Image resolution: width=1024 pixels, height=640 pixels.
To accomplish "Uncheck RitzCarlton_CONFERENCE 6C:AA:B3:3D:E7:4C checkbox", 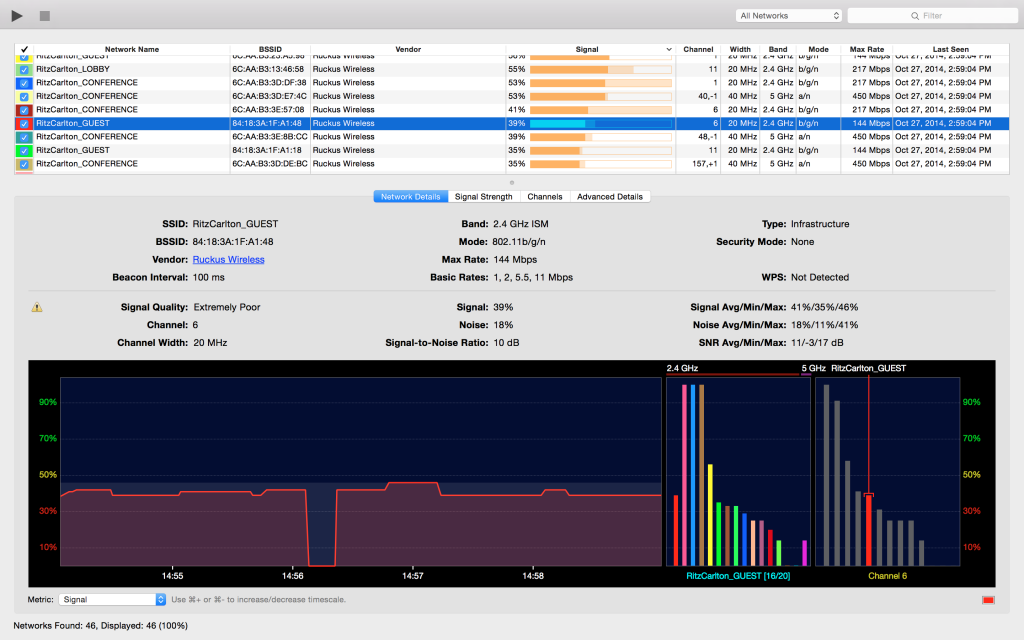I will pyautogui.click(x=24, y=97).
